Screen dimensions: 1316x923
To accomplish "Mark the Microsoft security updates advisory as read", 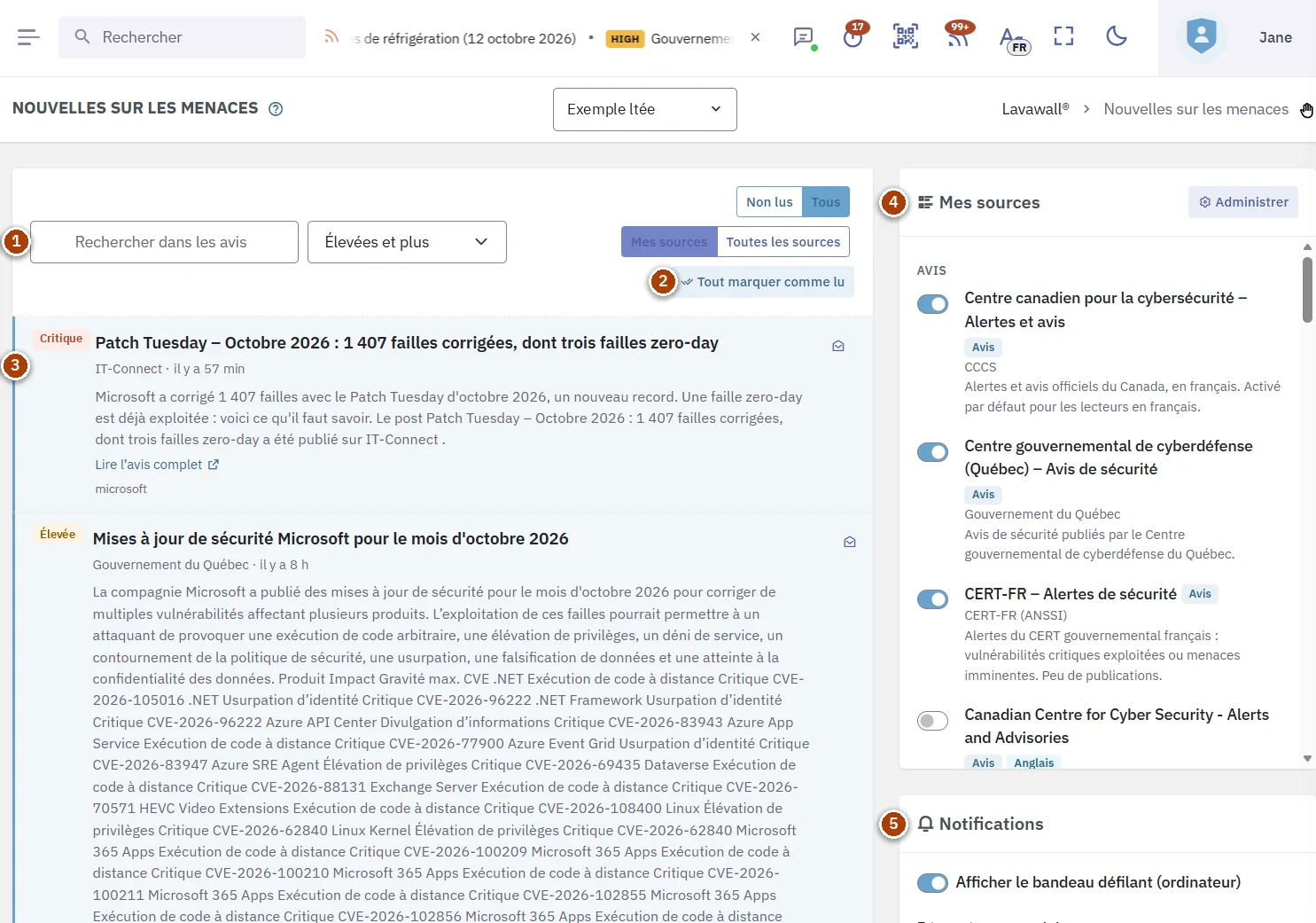I will [850, 542].
